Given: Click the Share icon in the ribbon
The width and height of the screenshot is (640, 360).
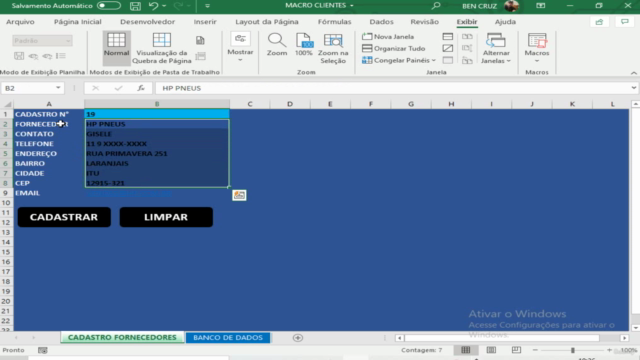Looking at the screenshot, I should pos(599,22).
